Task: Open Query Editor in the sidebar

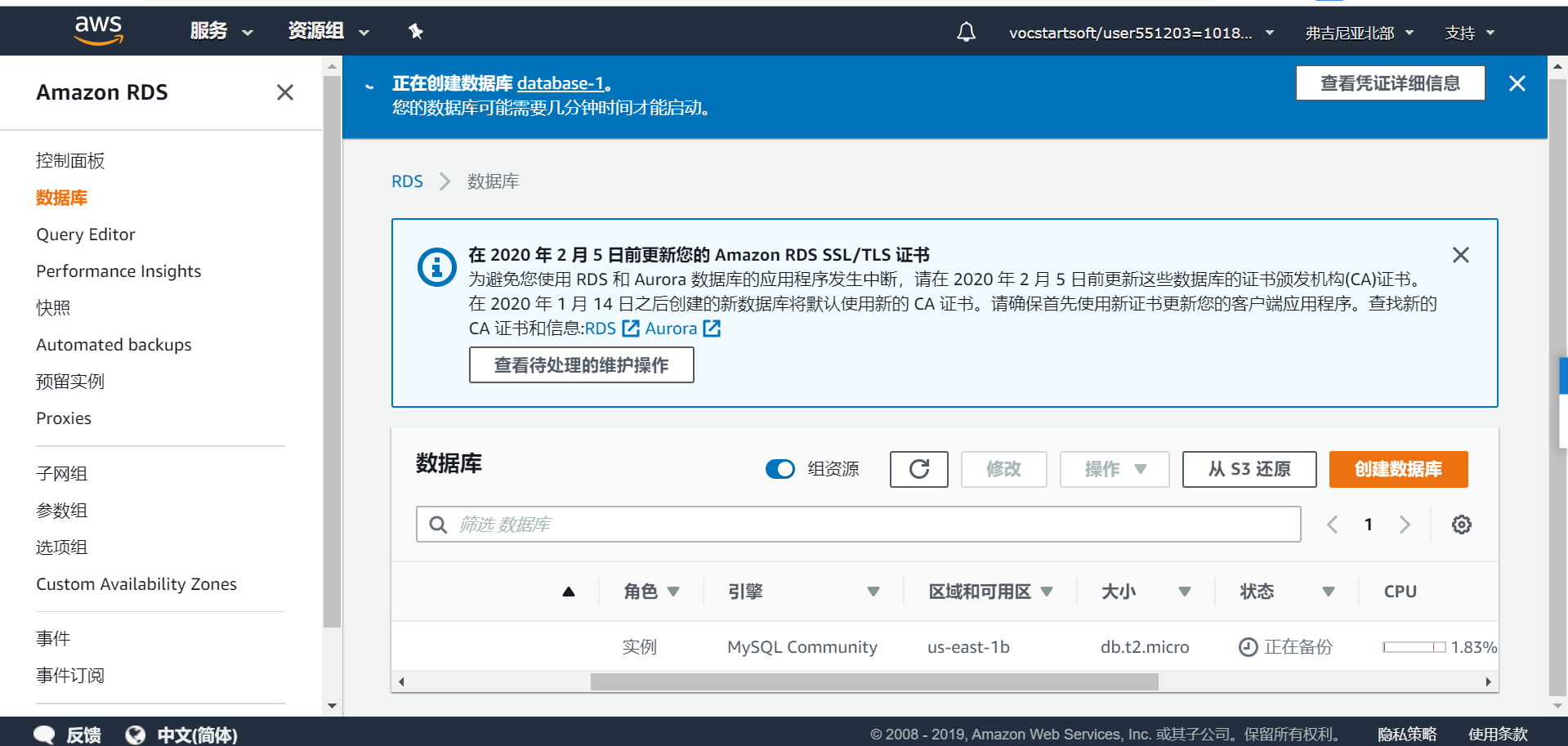Action: 86,235
